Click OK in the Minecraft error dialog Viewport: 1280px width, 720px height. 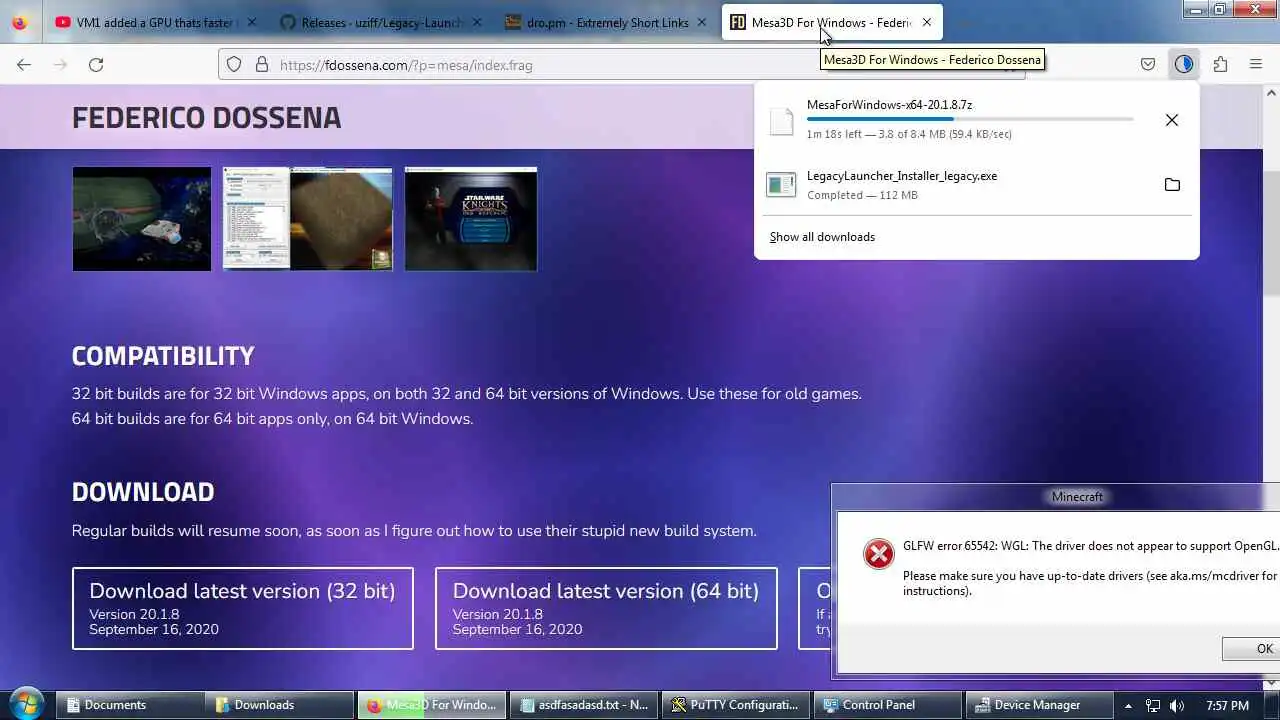click(x=1252, y=649)
